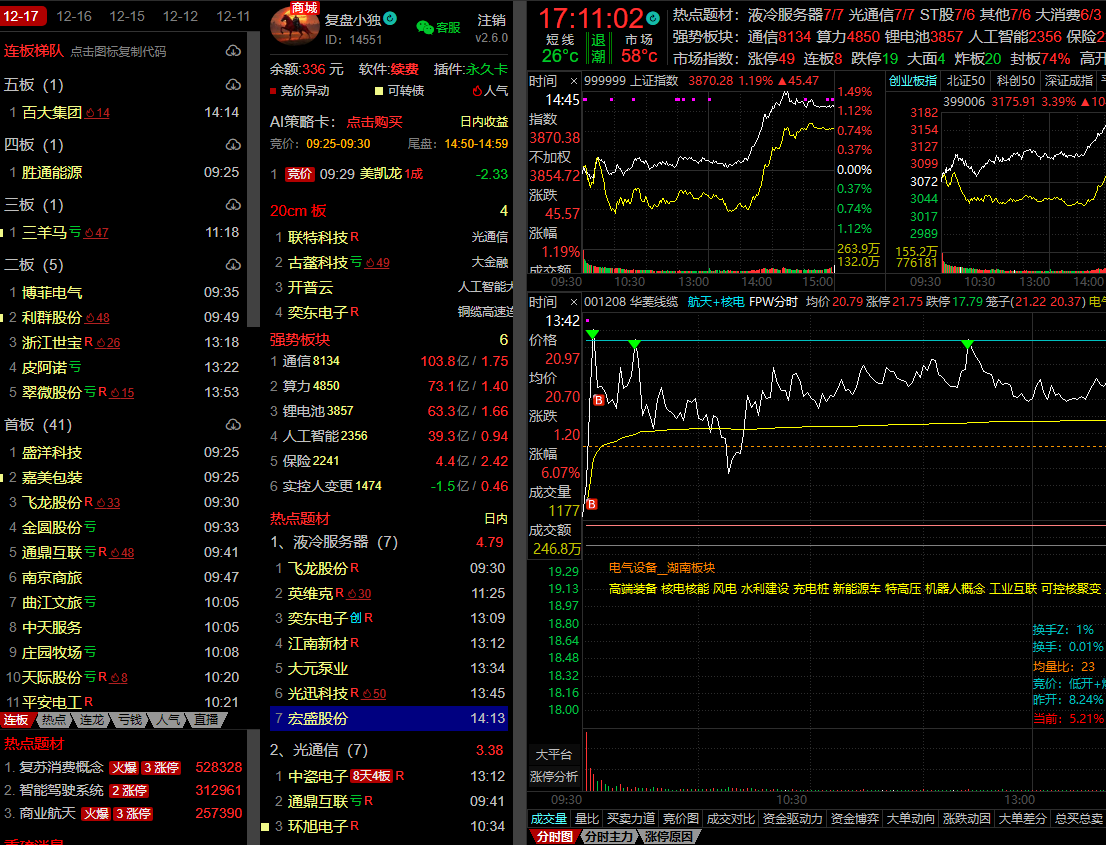Click the red B marker on the price chart

[x=599, y=400]
